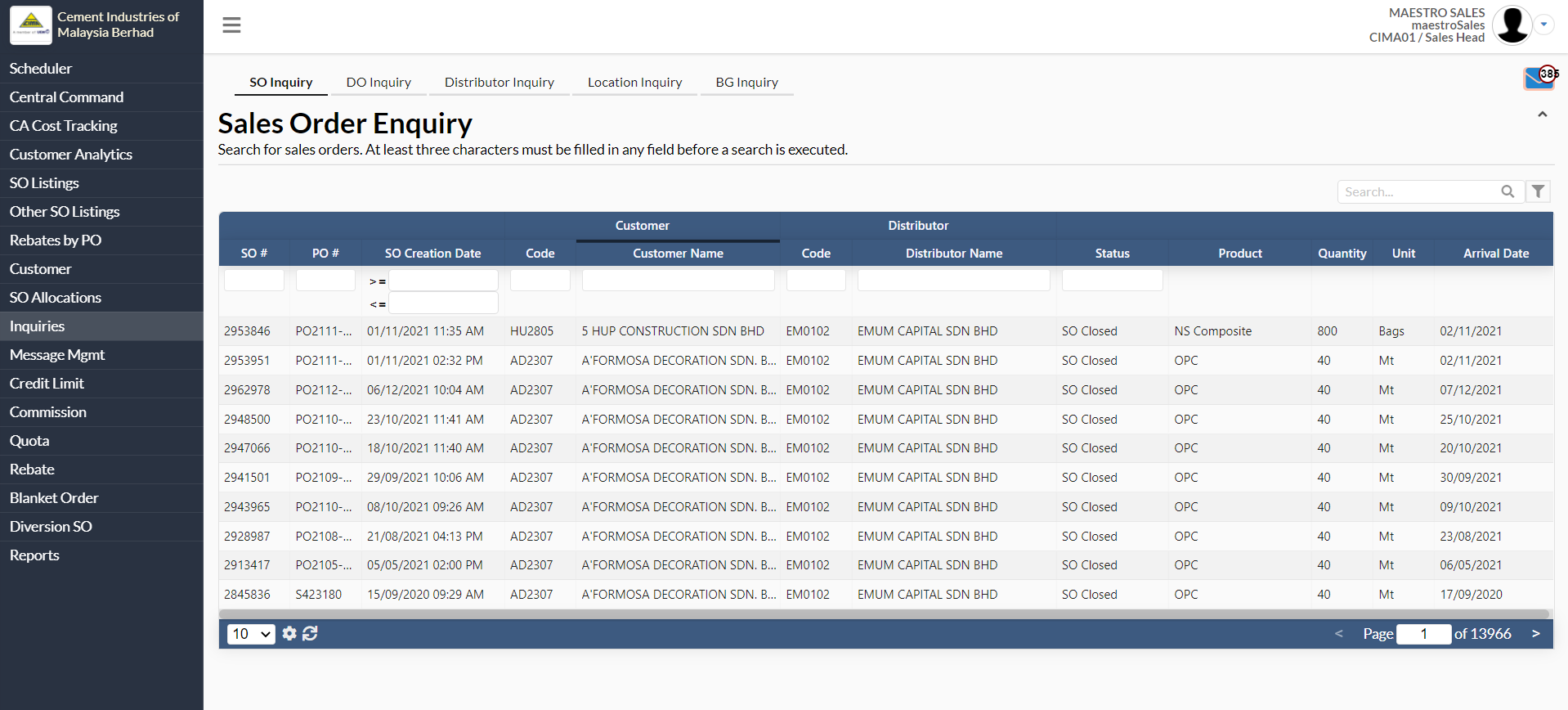Focus the Status filter box

[x=1112, y=281]
